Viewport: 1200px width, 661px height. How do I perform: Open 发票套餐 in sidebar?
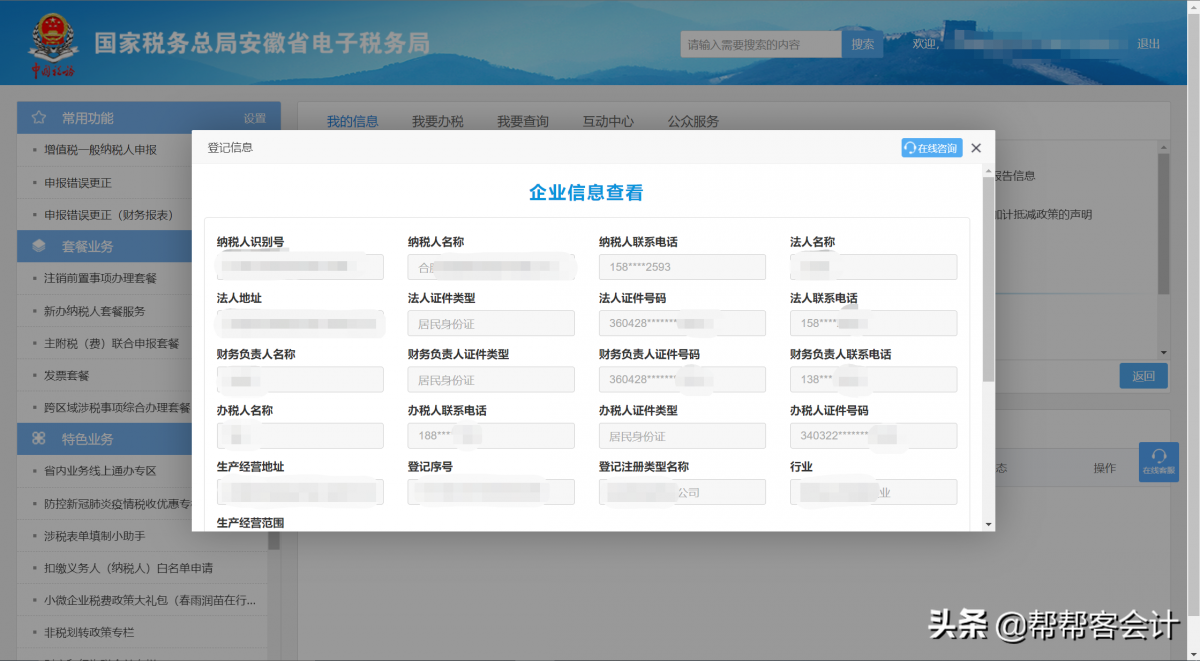[67, 376]
